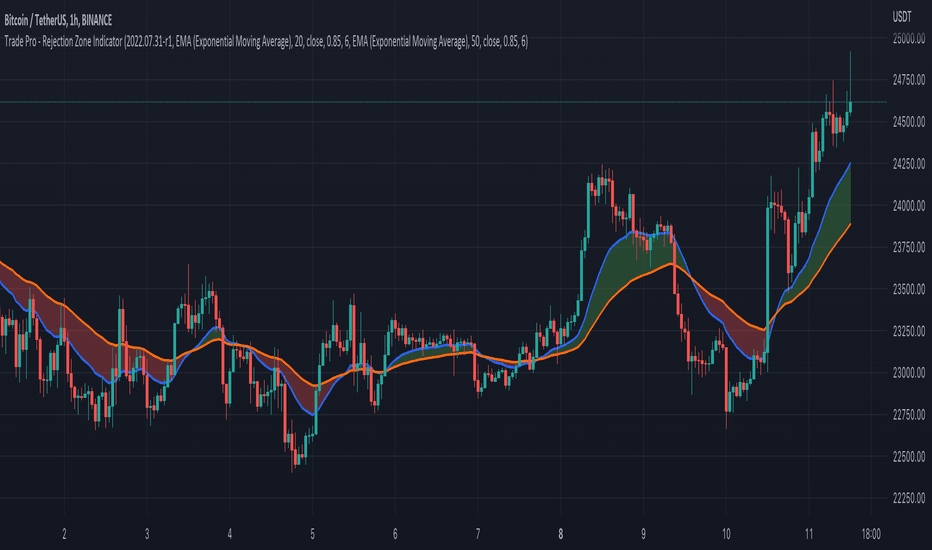The height and width of the screenshot is (550, 932).
Task: Click the orange 50 EMA line end
Action: (849, 225)
